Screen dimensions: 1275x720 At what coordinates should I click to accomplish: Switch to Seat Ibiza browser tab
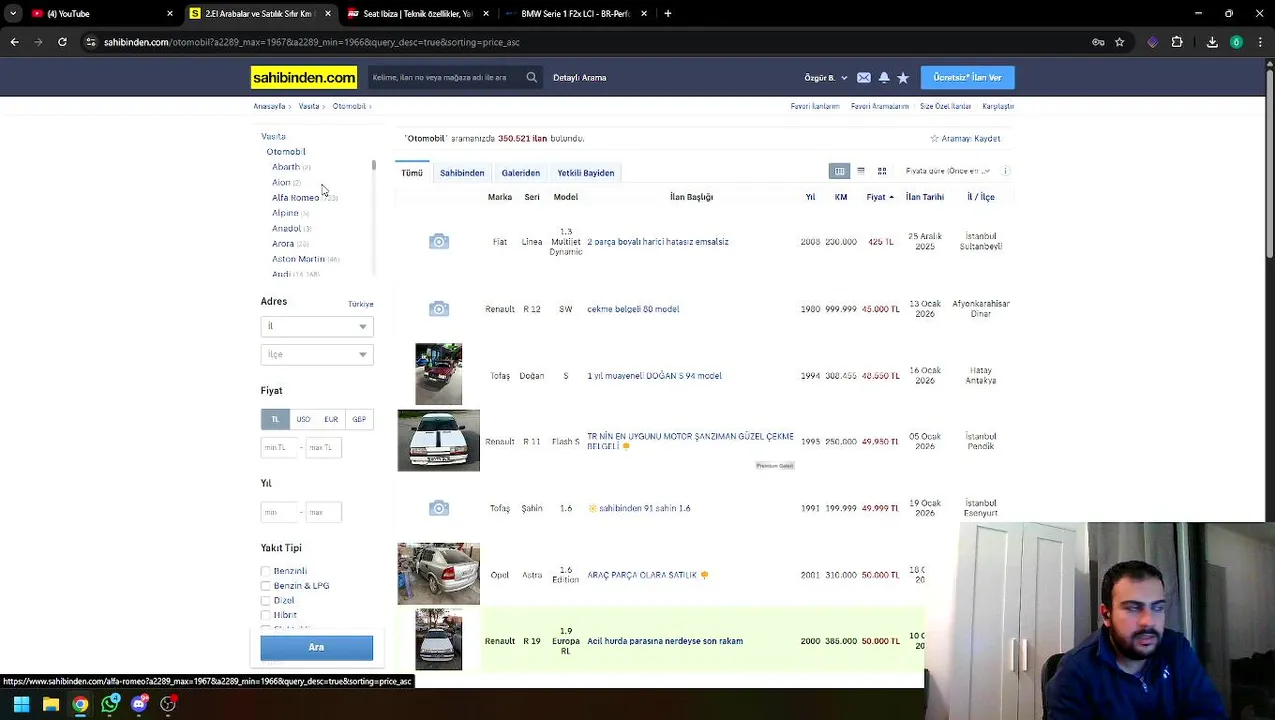click(x=420, y=14)
